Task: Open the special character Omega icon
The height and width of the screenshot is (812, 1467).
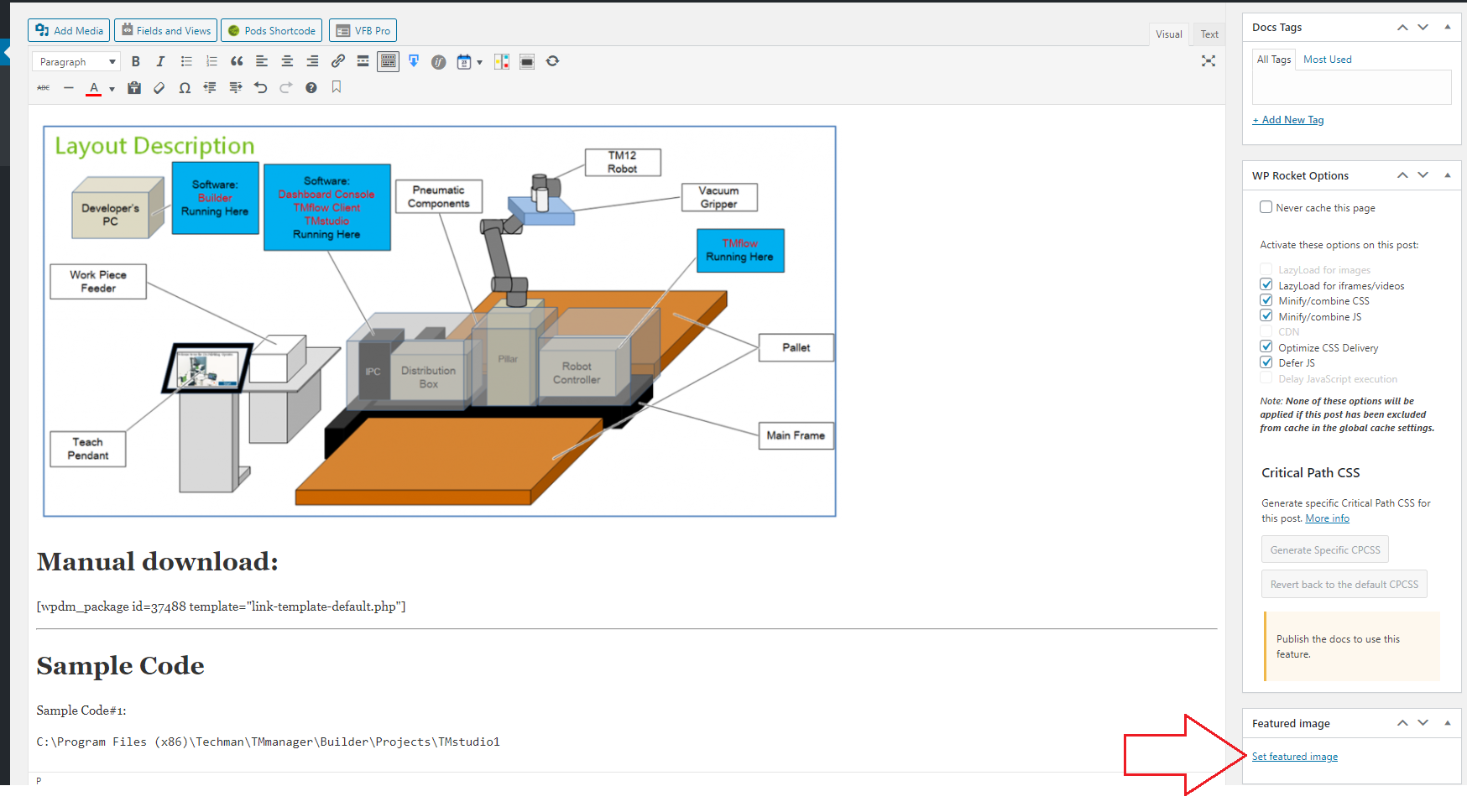Action: tap(185, 87)
